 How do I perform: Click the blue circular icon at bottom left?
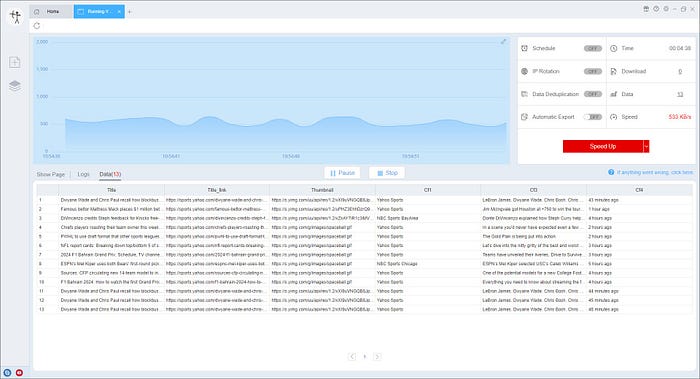coord(7,372)
